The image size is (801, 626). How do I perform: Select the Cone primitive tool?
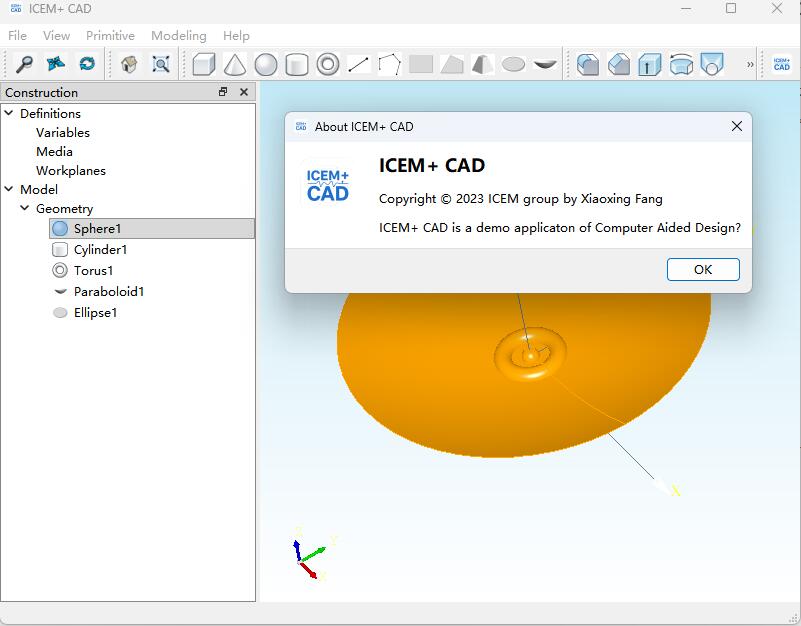pyautogui.click(x=234, y=63)
